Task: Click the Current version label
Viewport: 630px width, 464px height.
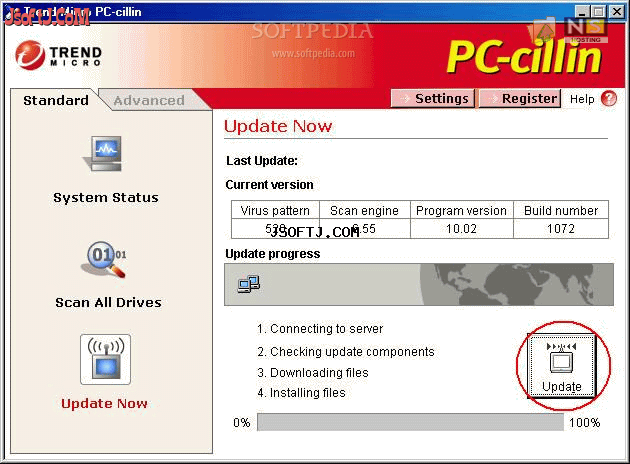Action: [x=270, y=185]
